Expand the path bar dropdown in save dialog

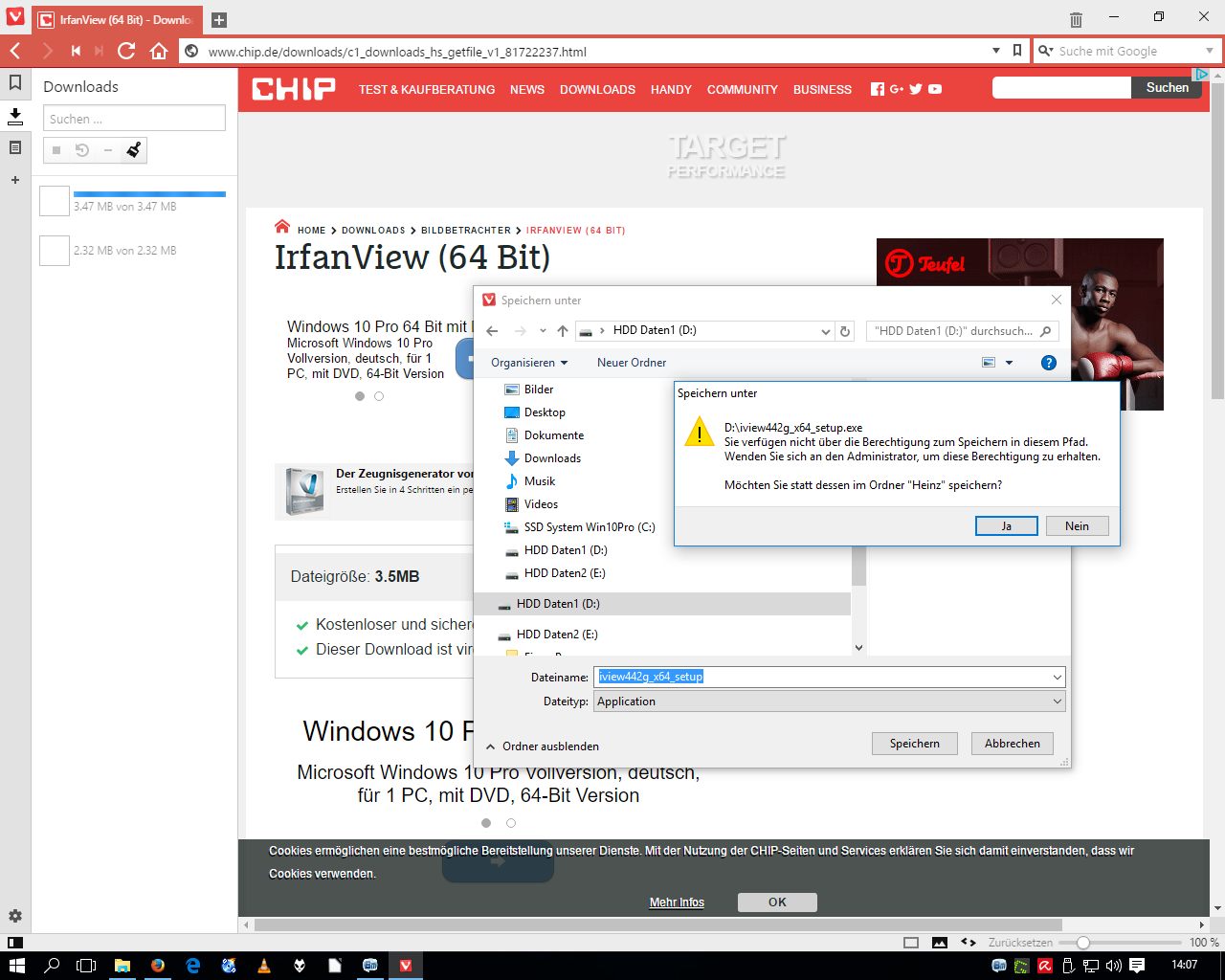[x=826, y=331]
